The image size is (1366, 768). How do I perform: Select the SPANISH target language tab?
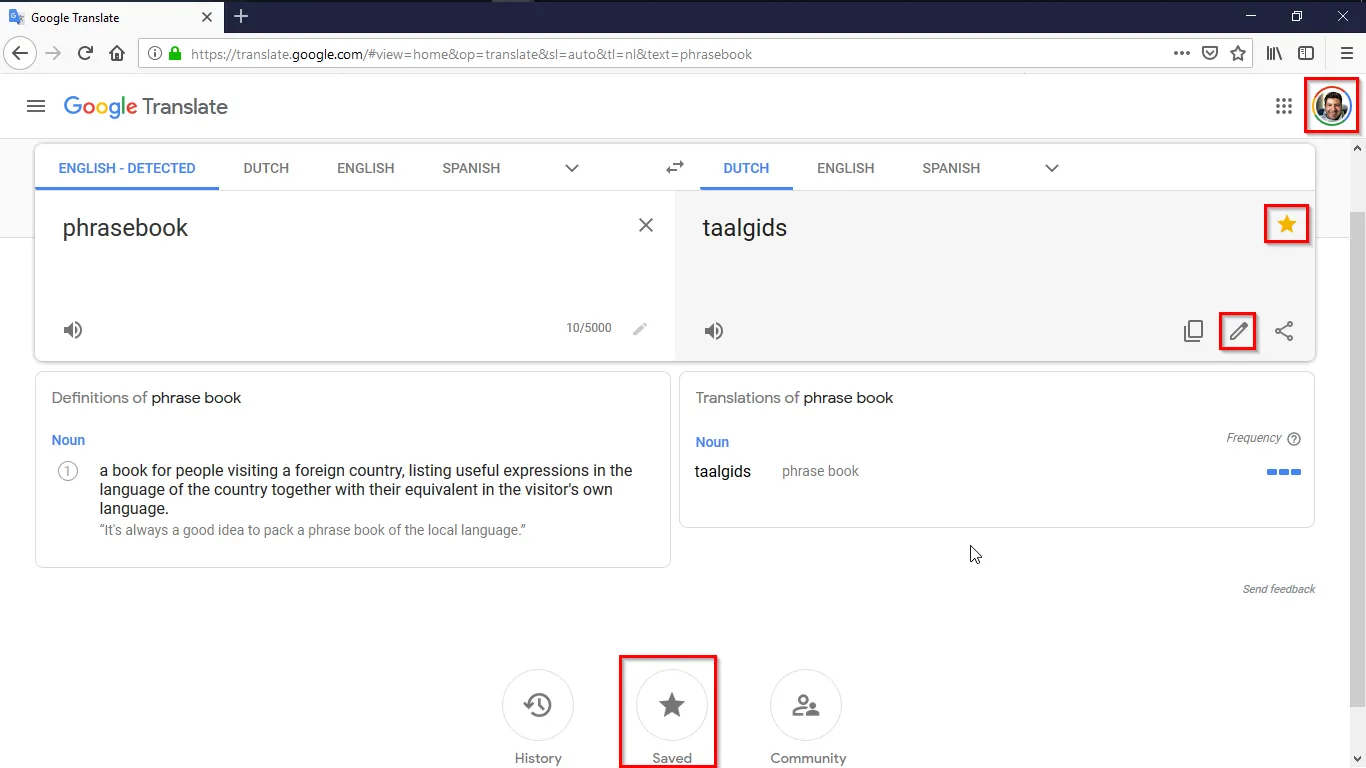pos(951,168)
